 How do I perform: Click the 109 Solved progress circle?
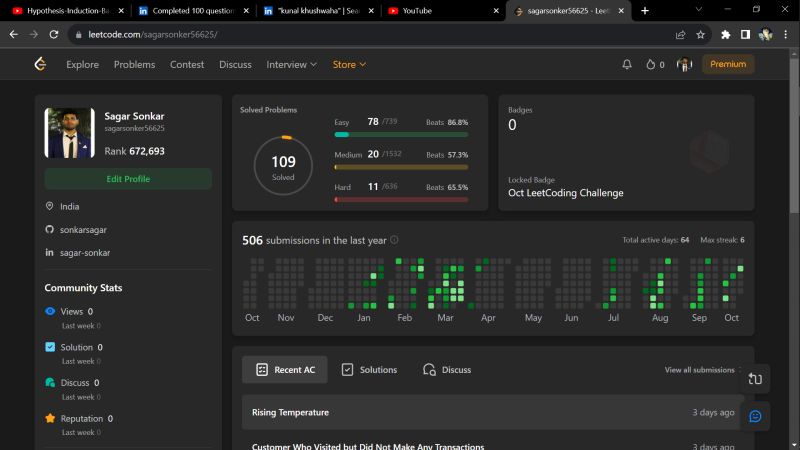click(283, 165)
